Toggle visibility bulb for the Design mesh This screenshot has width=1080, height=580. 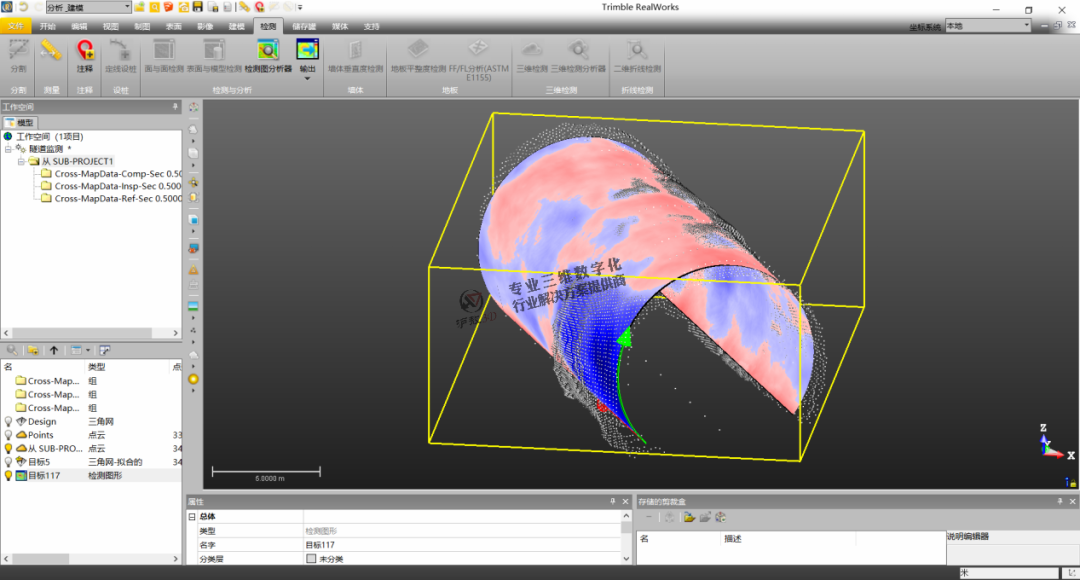7,420
